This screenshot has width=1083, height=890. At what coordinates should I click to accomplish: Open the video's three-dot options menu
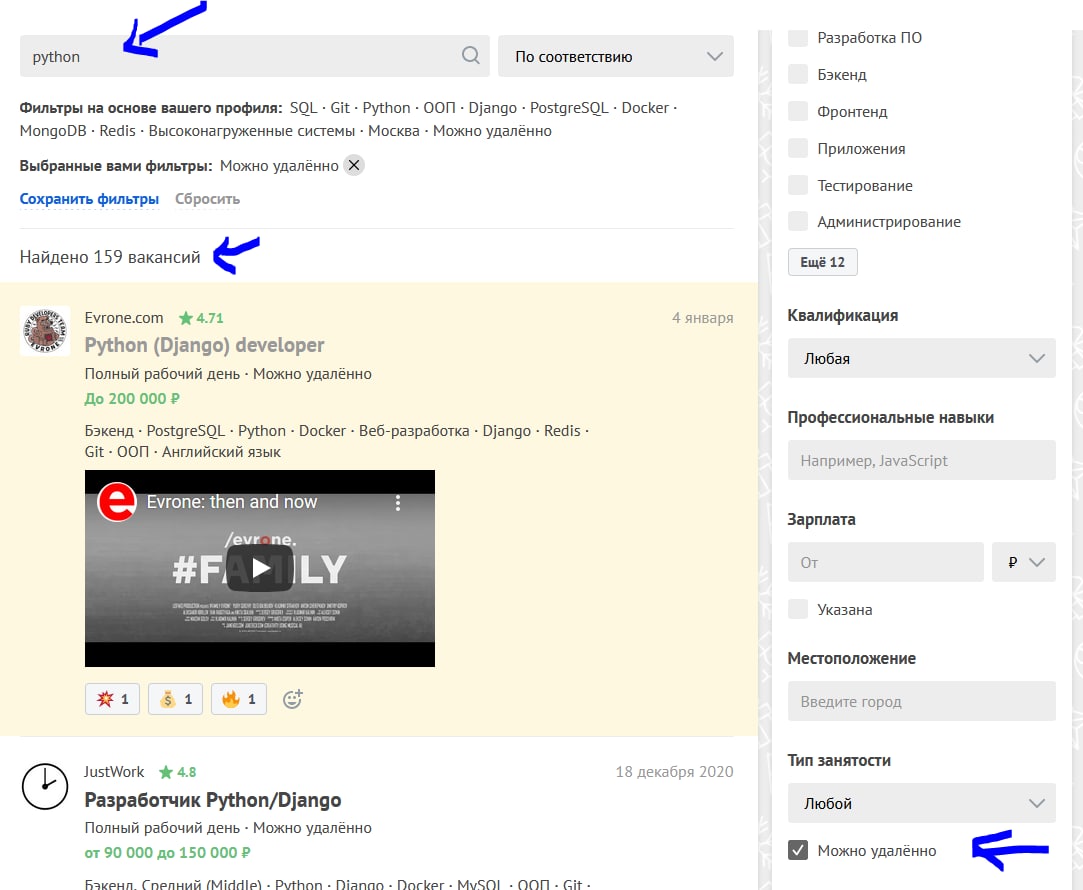[398, 503]
